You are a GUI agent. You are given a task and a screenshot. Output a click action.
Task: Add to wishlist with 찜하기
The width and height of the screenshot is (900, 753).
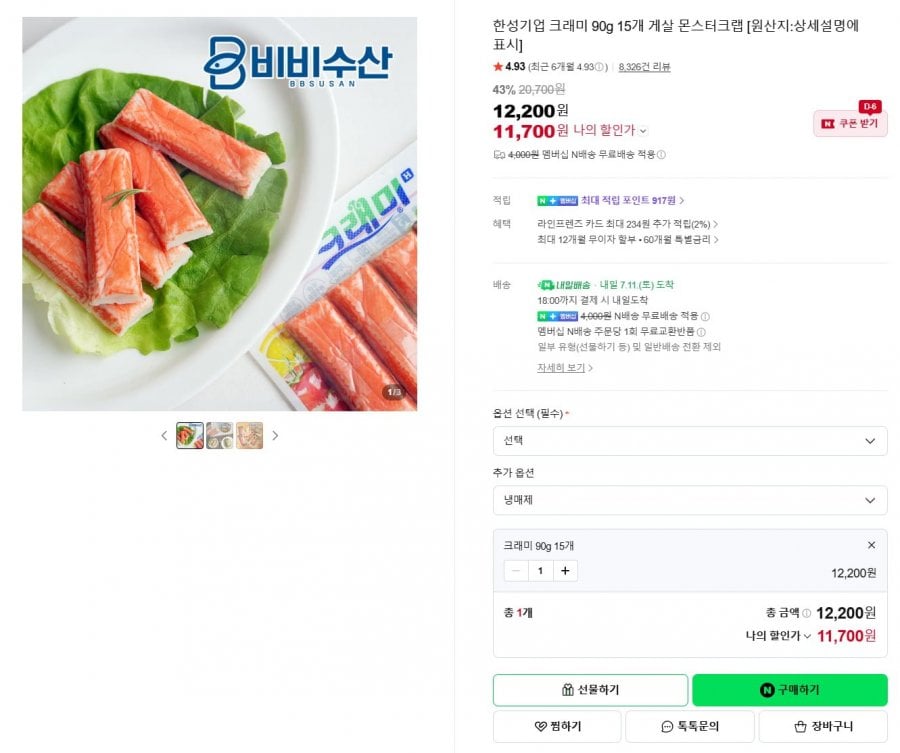coord(557,727)
